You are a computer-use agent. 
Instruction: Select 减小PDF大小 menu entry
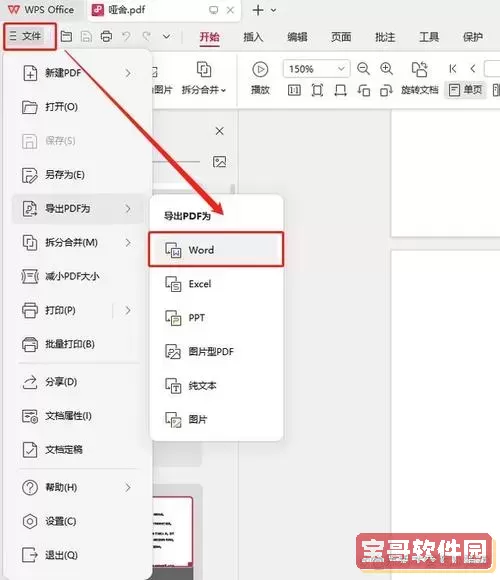(x=78, y=276)
